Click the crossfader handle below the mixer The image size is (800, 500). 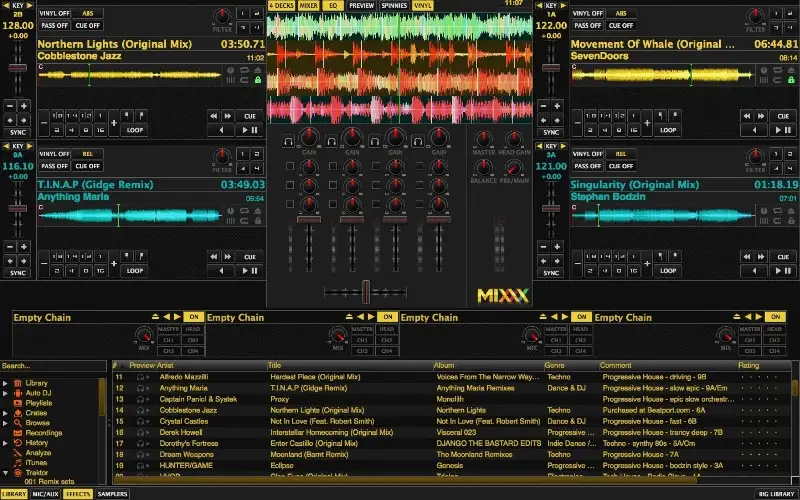coord(366,290)
